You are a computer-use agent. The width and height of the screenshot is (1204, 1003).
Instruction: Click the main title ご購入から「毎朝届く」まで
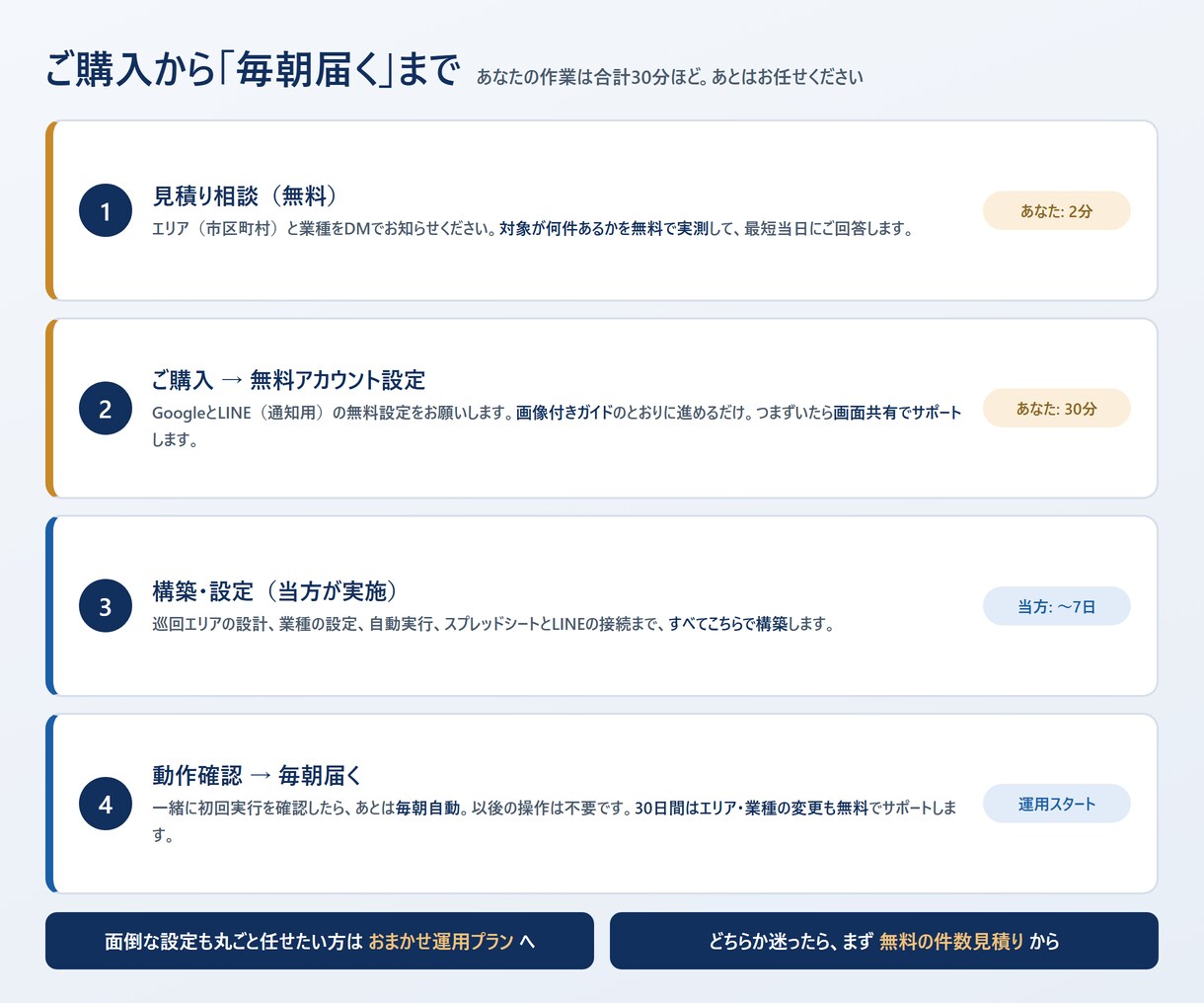[x=253, y=70]
